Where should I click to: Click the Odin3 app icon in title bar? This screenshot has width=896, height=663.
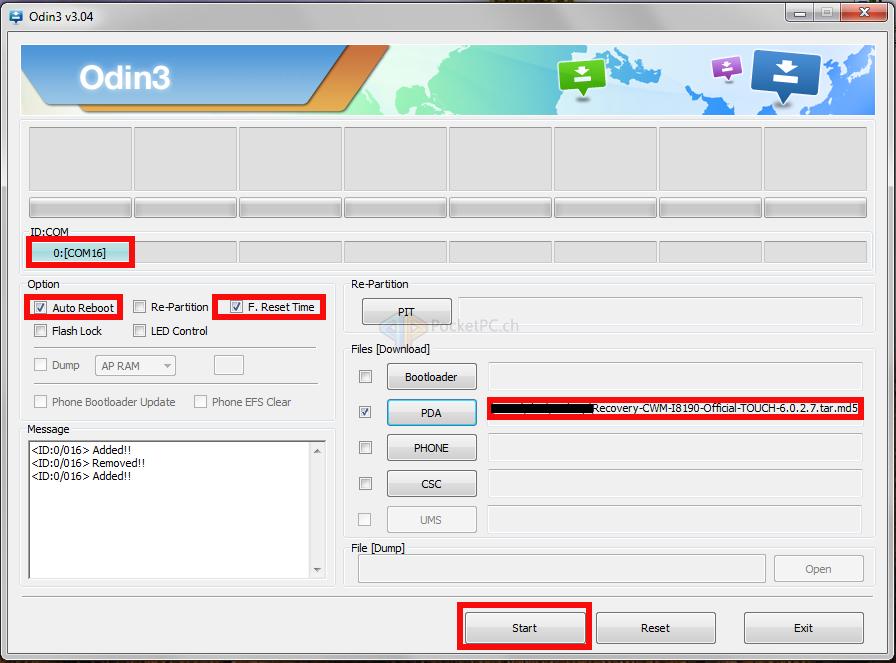(16, 17)
